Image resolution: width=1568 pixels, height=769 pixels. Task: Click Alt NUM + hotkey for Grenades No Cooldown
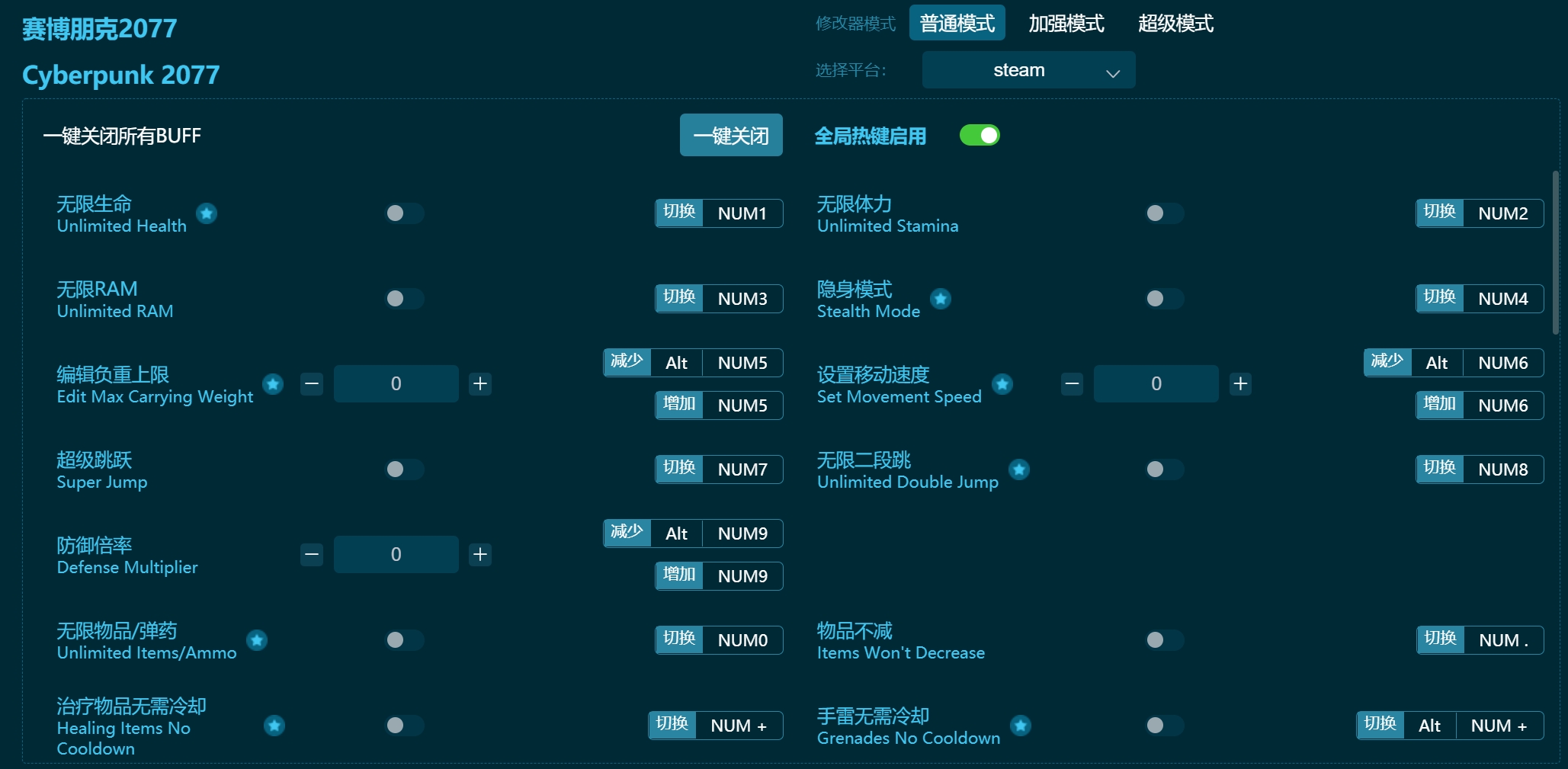click(x=1450, y=726)
